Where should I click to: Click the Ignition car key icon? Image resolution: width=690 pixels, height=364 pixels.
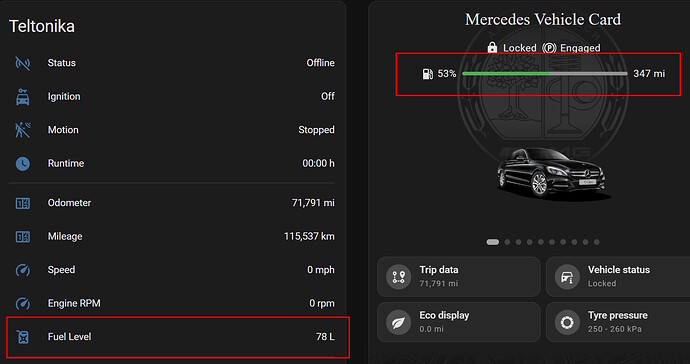click(x=22, y=96)
